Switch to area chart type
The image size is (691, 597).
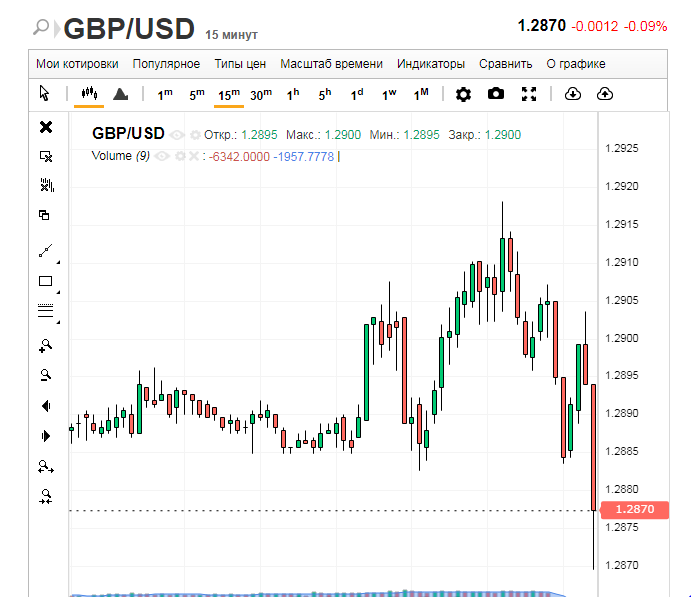pyautogui.click(x=120, y=94)
